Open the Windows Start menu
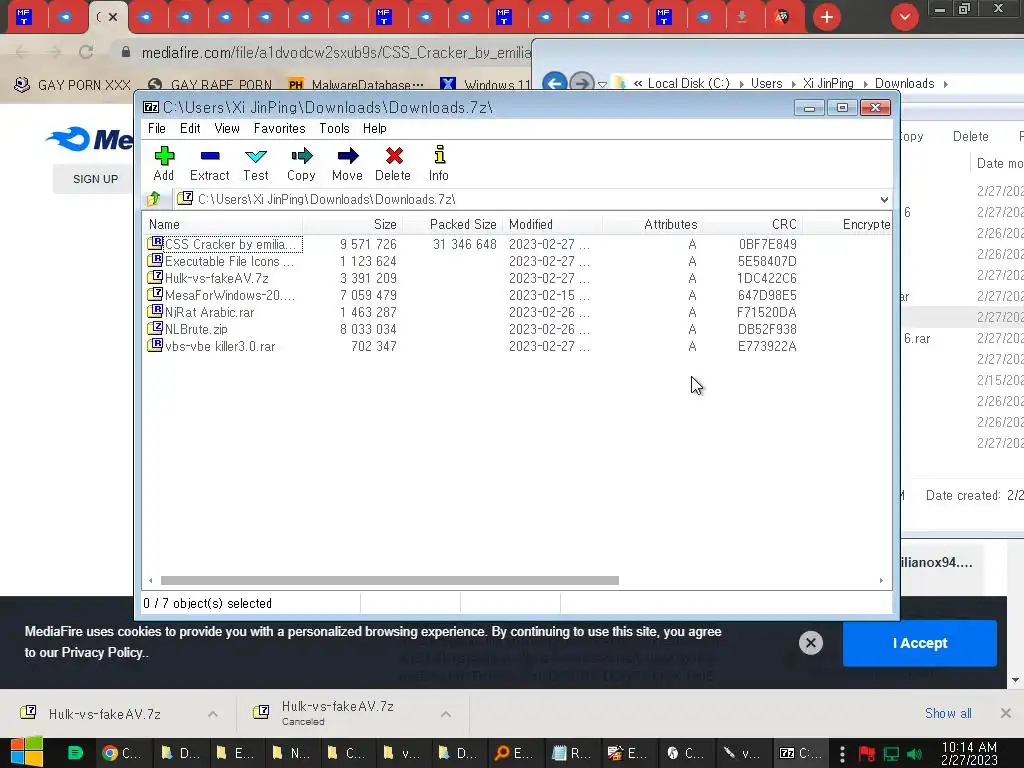The width and height of the screenshot is (1024, 768). (x=26, y=752)
